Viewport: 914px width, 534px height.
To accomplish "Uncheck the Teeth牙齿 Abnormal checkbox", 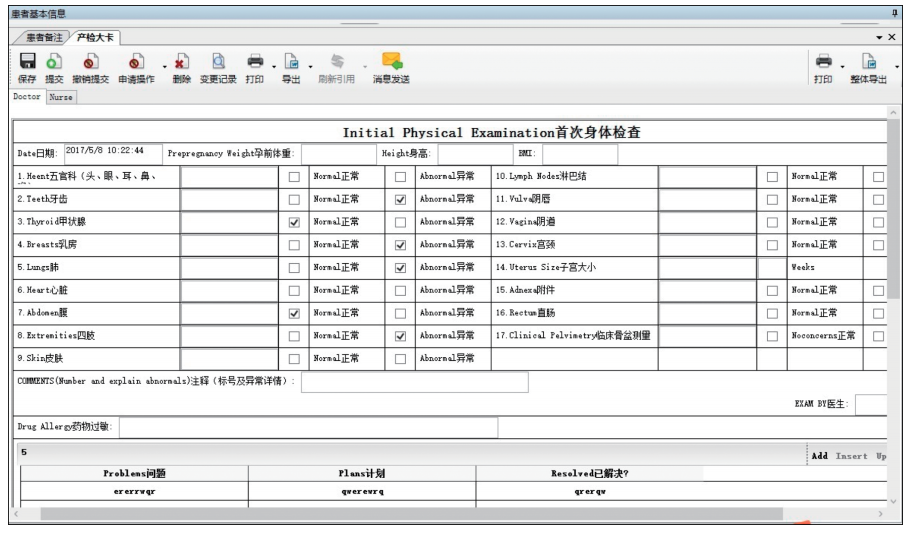I will tap(401, 199).
